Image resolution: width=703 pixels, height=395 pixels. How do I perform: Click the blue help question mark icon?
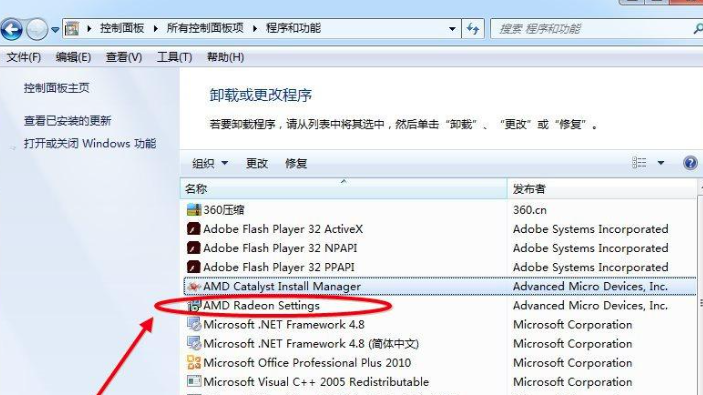click(x=690, y=163)
